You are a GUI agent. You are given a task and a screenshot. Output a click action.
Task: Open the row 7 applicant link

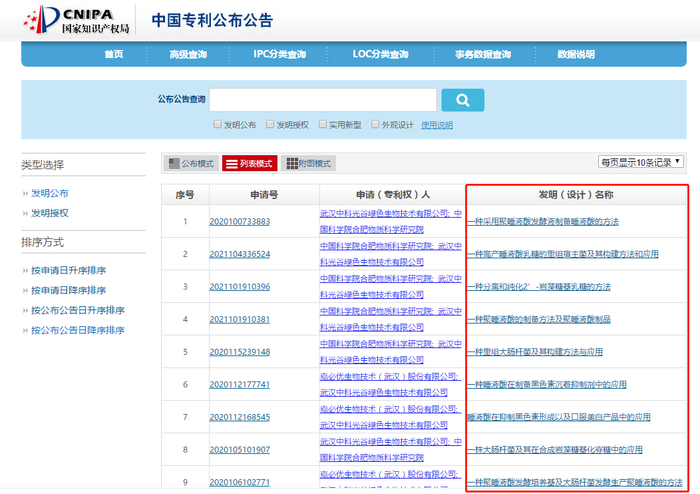pos(389,417)
